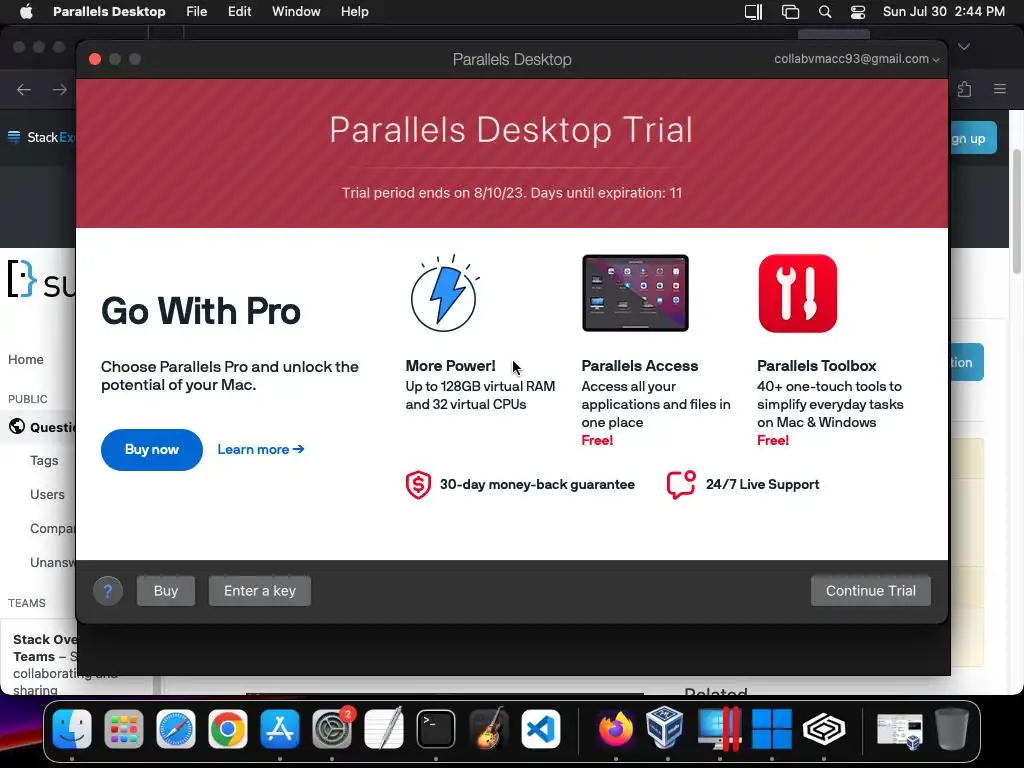Image resolution: width=1024 pixels, height=768 pixels.
Task: Click the browser extensions puzzle icon
Action: point(965,89)
